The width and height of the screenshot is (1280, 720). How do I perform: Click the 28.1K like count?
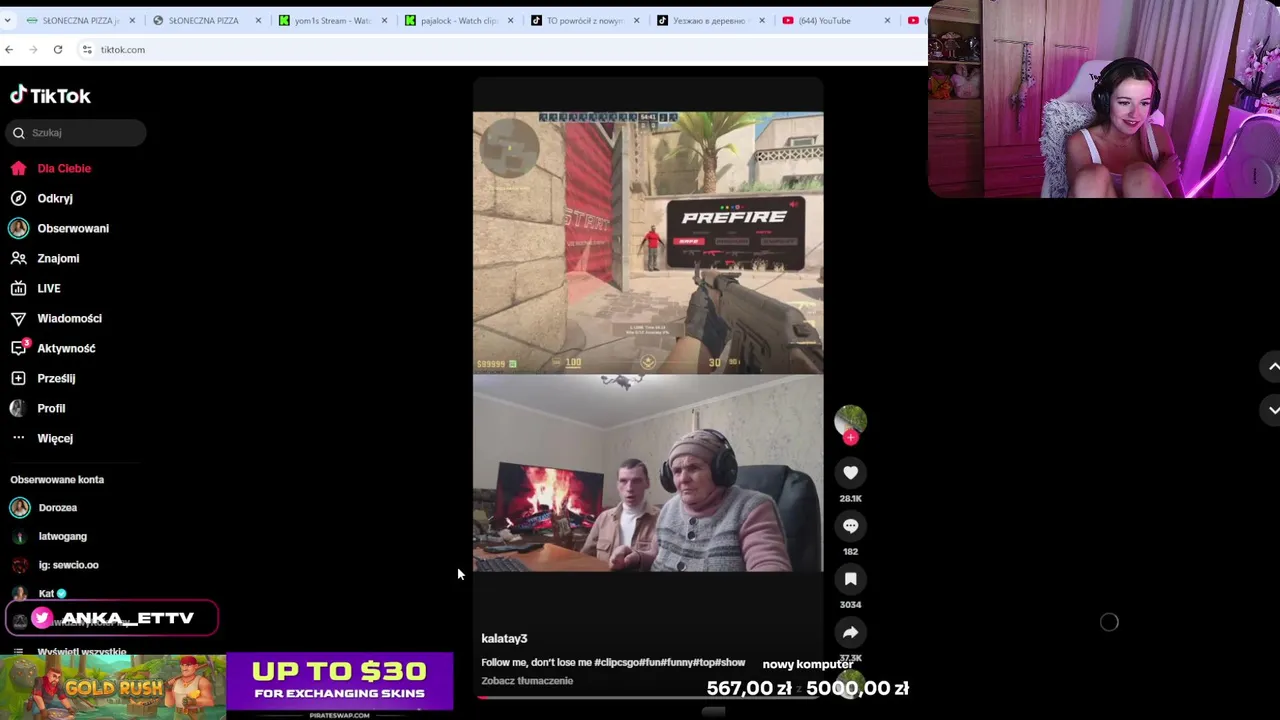tap(850, 498)
